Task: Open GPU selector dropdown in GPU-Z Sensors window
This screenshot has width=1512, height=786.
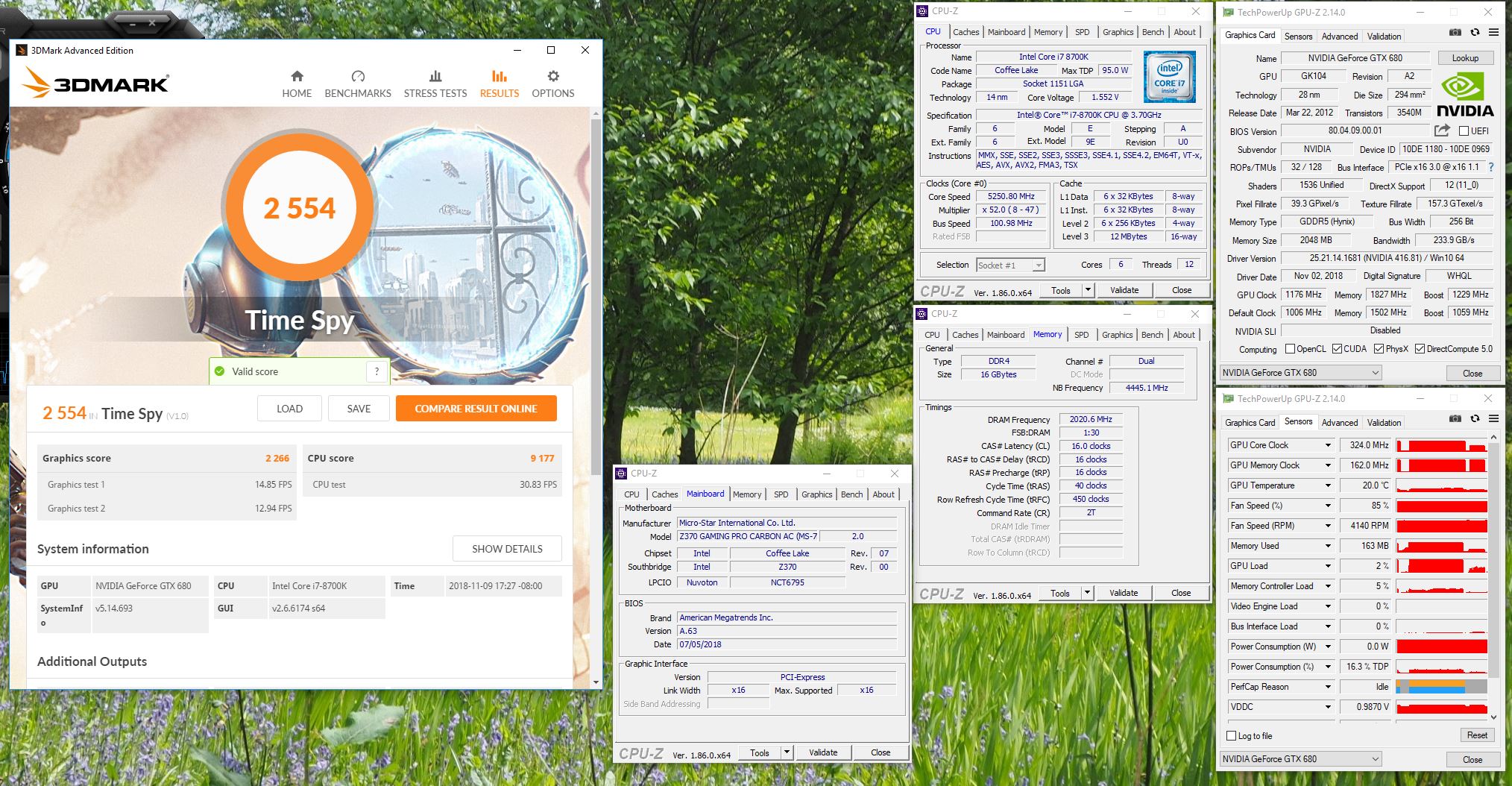Action: coord(1300,759)
